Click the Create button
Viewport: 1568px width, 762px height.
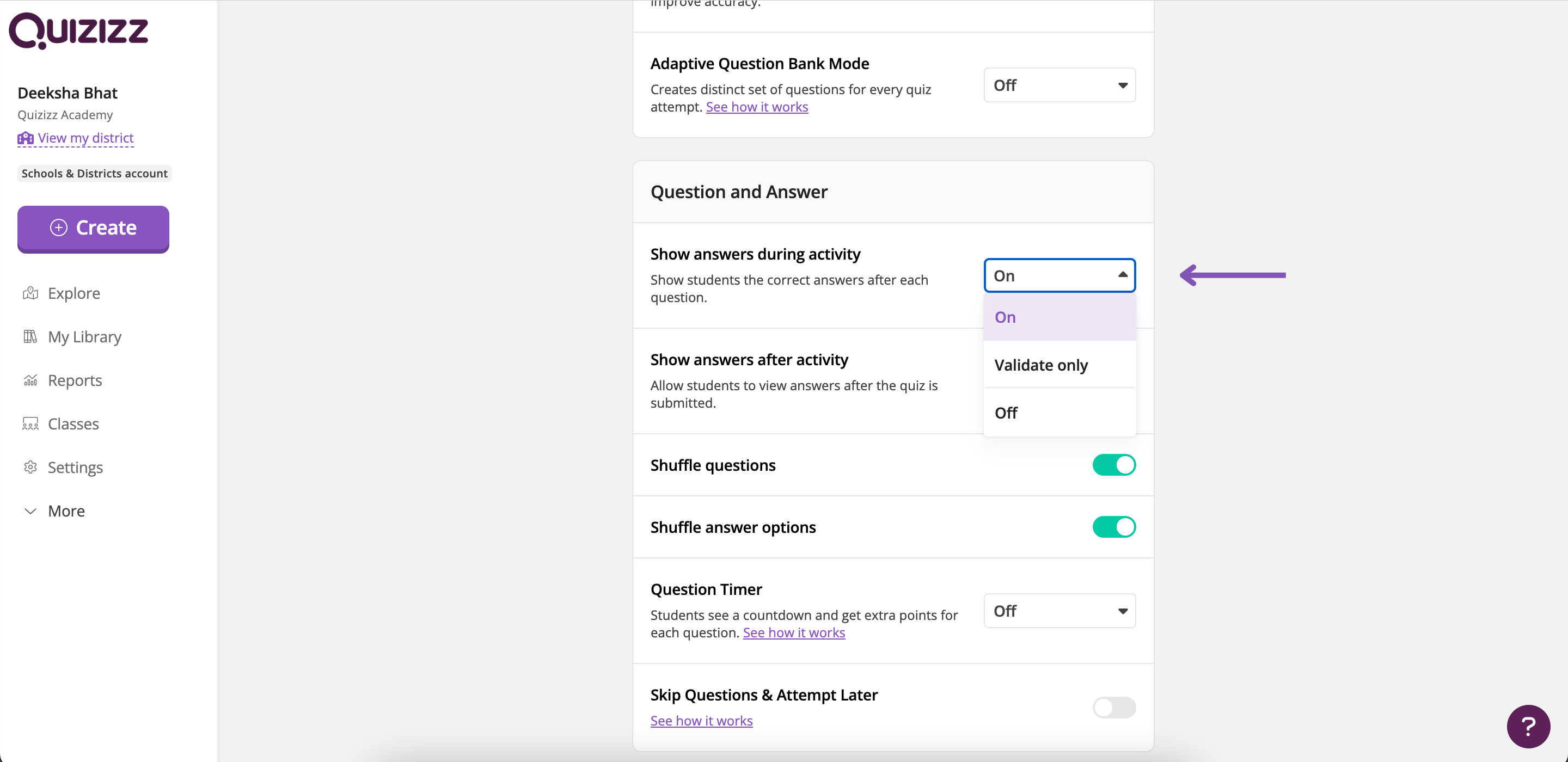click(93, 227)
